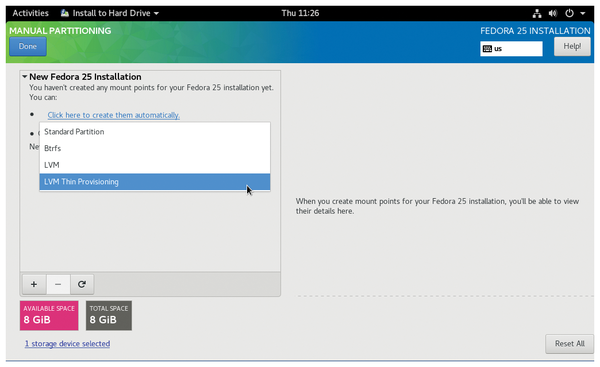Open the 1 storage device selected link
The image size is (600, 367).
67,344
